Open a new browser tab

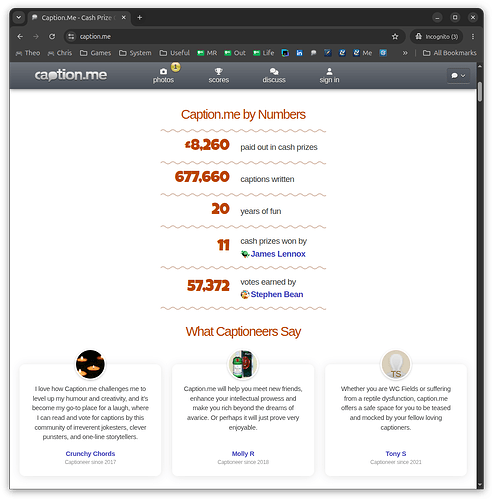coord(140,17)
